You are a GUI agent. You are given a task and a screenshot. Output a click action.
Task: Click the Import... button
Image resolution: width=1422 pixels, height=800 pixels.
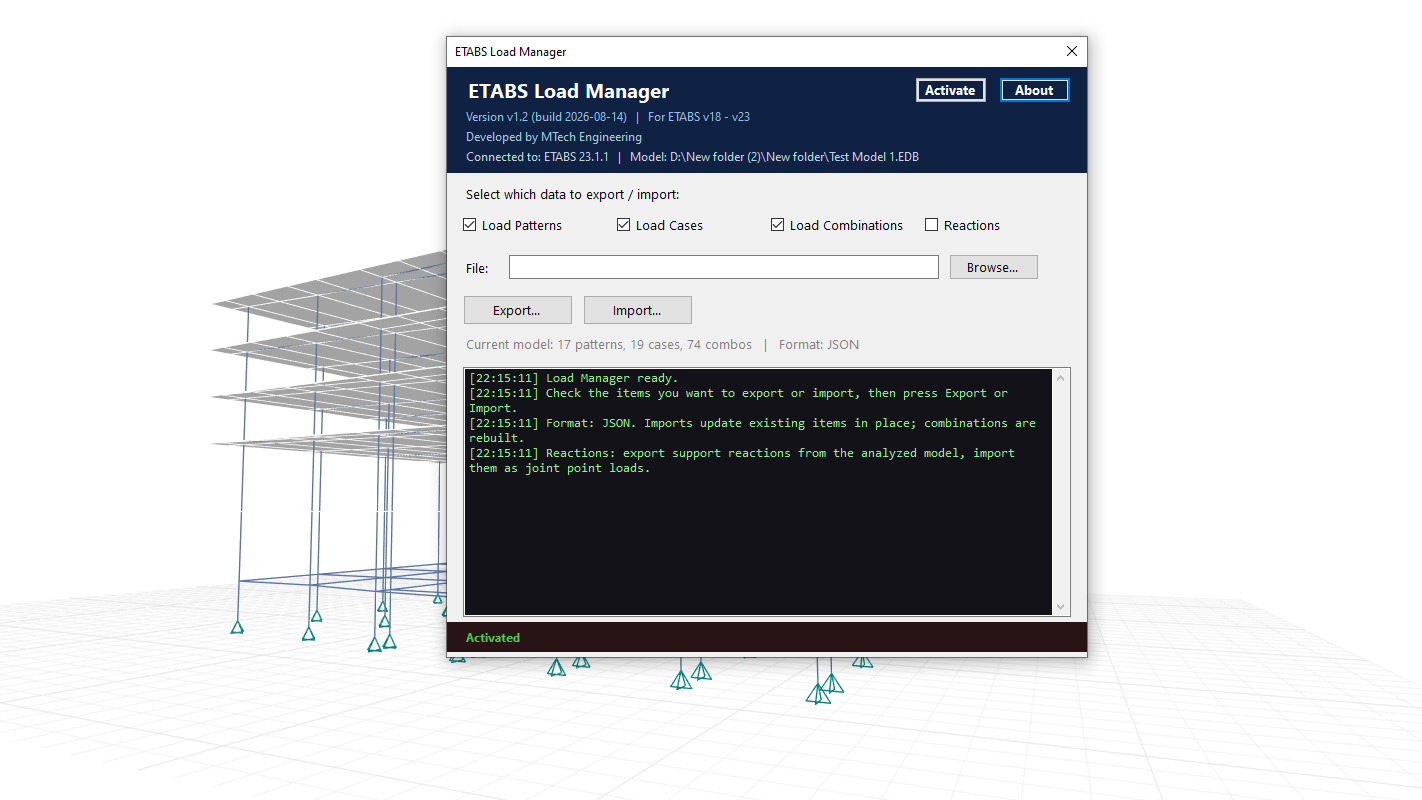[637, 310]
